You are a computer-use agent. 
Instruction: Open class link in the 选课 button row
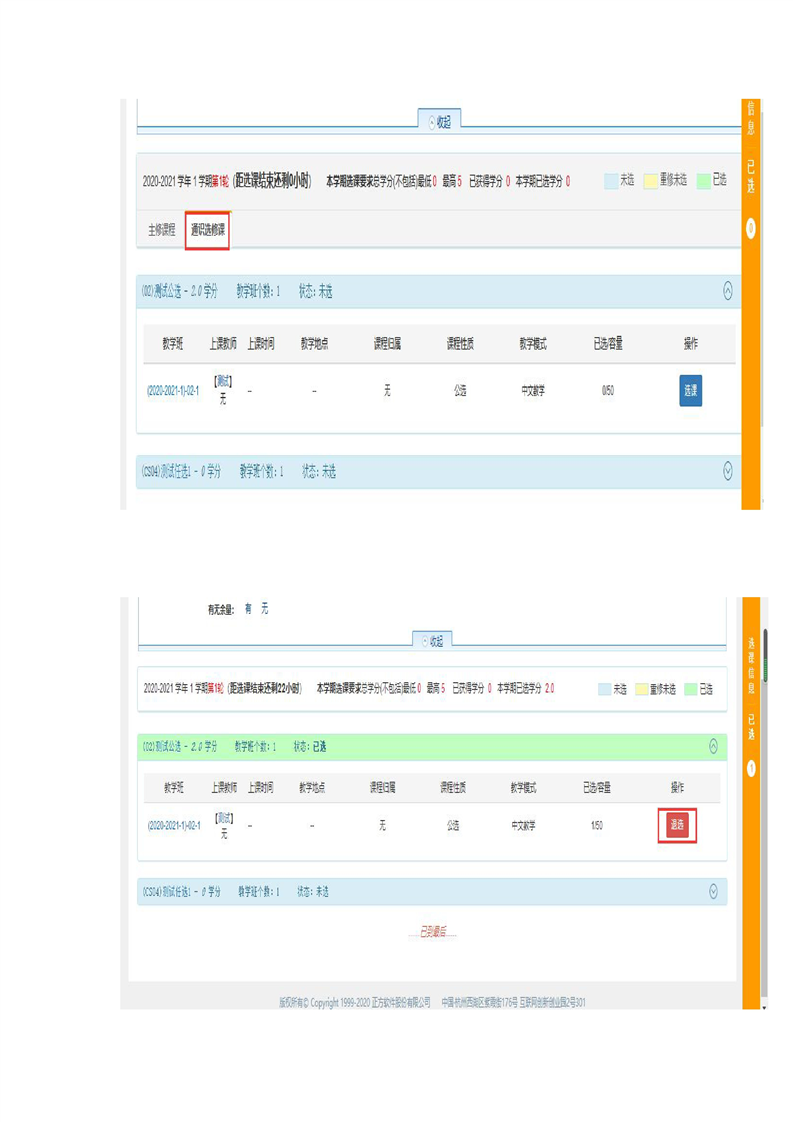coord(173,391)
